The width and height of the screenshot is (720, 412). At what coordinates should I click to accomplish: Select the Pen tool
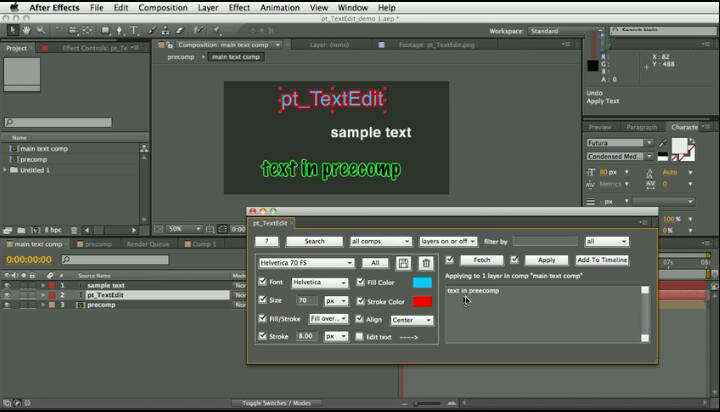(119, 30)
